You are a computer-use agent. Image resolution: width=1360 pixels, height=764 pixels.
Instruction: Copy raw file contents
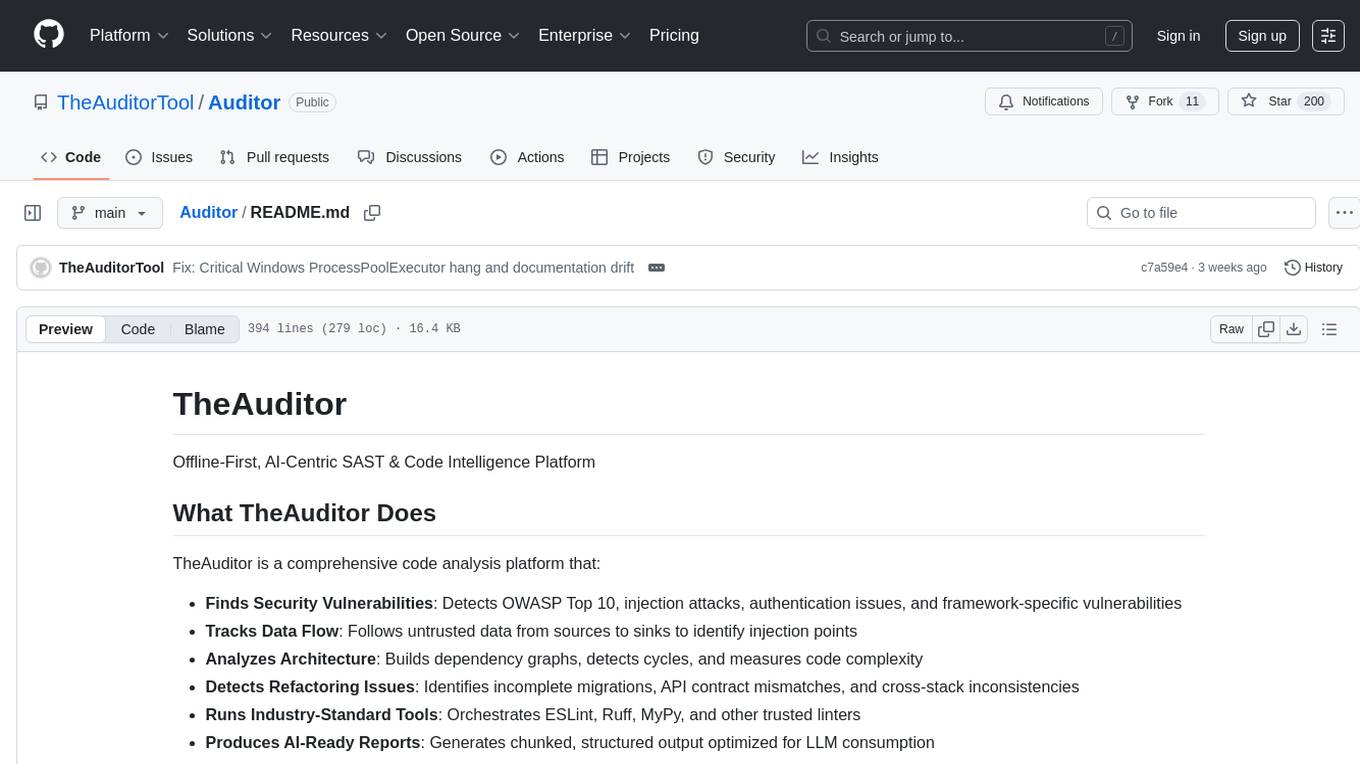click(1266, 329)
